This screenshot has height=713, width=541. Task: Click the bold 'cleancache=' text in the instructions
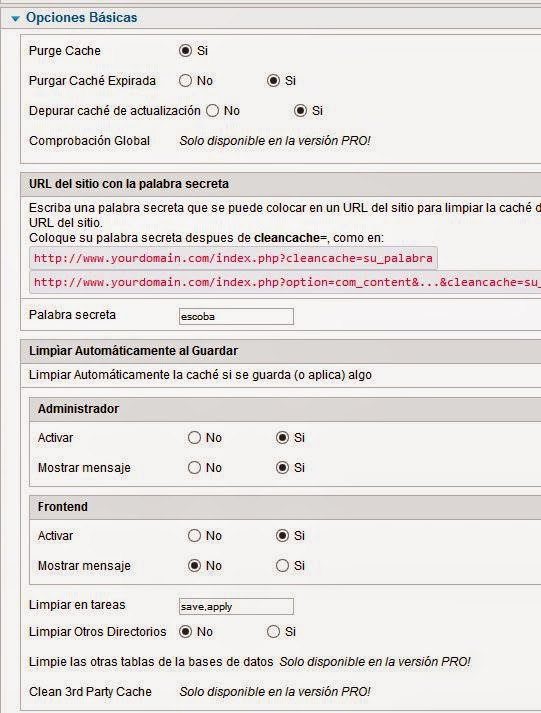pos(291,238)
